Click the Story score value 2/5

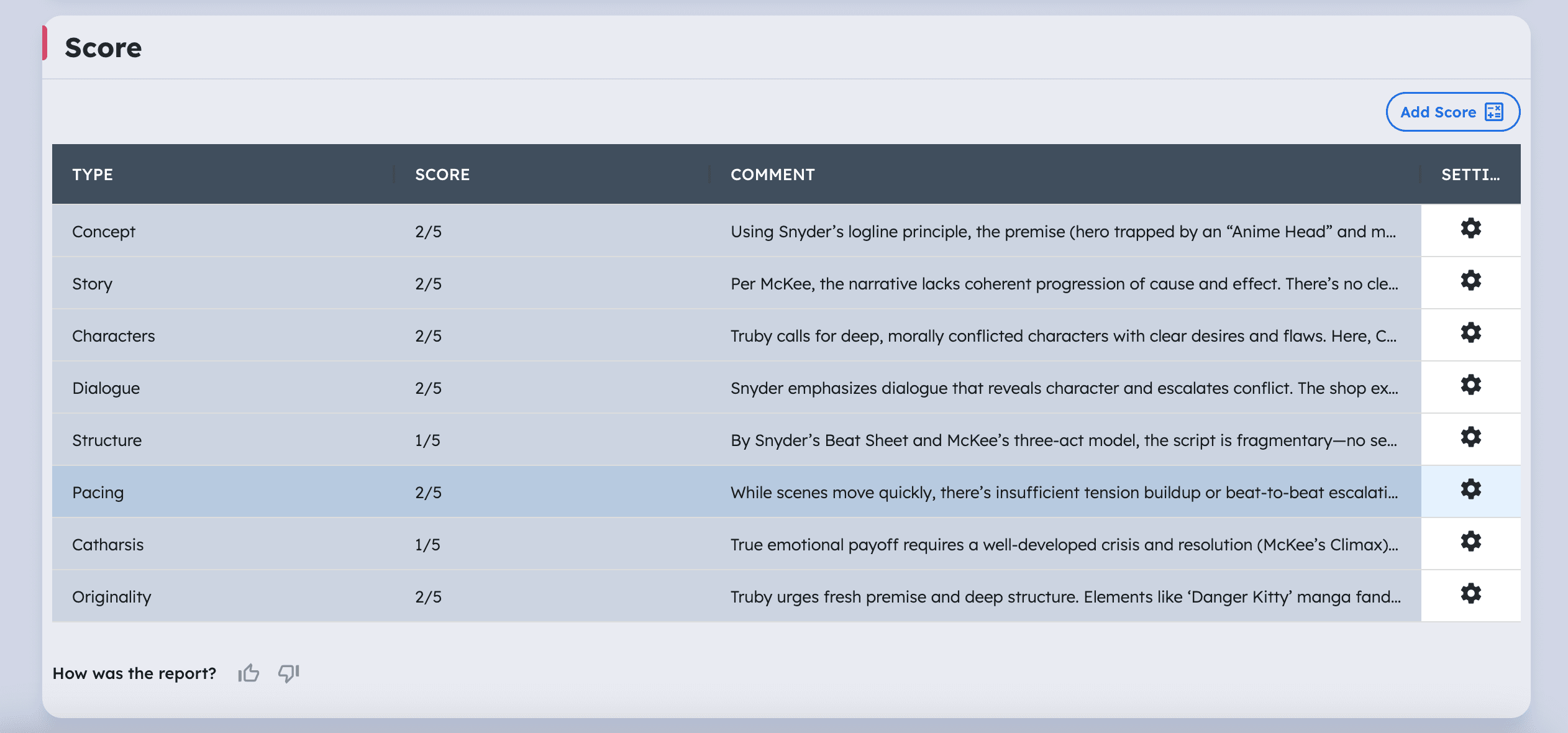coord(428,284)
